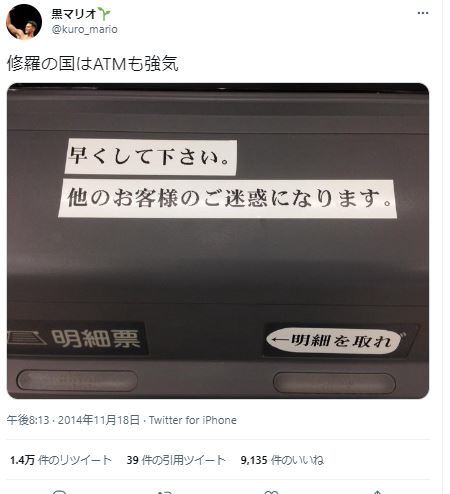The image size is (450, 494).
Task: View the 1.4万 件のリツイート list
Action: (x=61, y=460)
